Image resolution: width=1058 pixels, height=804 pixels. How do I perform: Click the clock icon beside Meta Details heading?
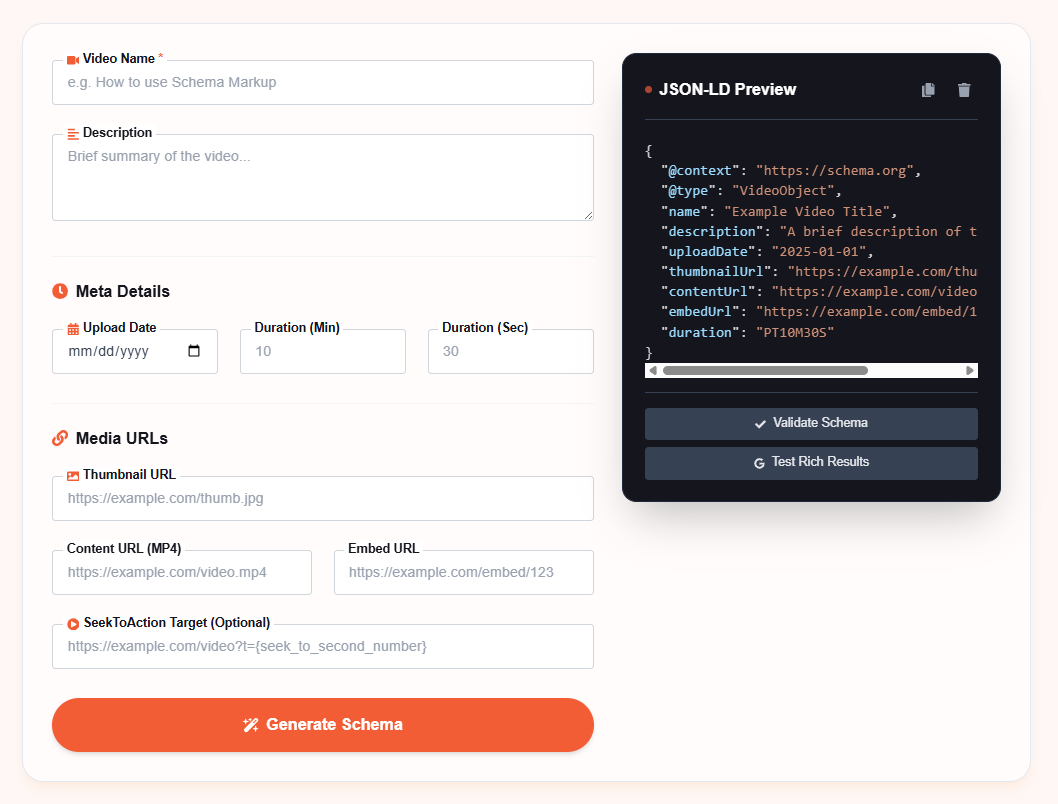point(61,291)
